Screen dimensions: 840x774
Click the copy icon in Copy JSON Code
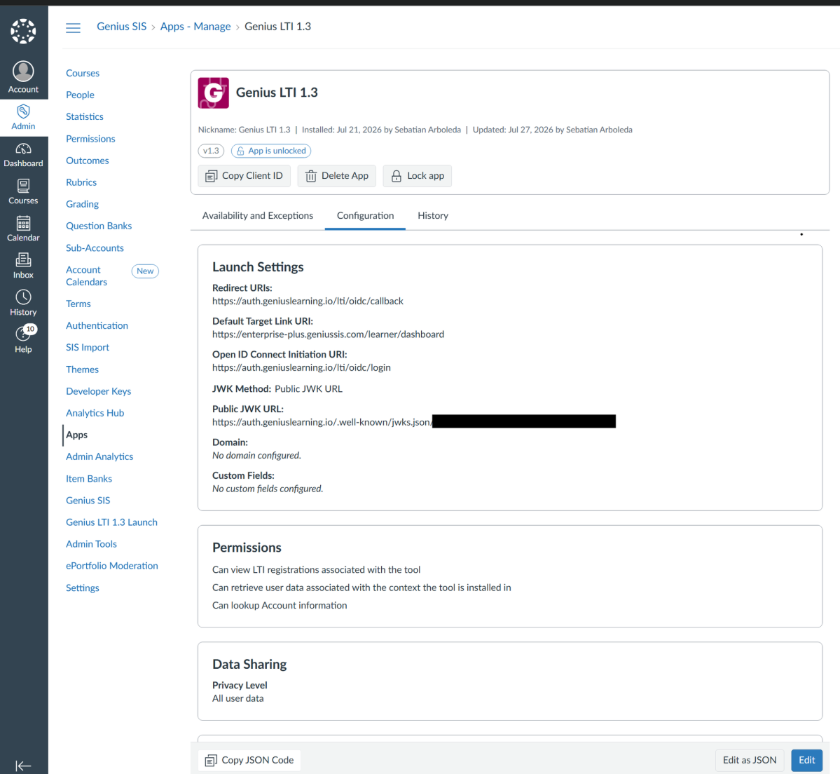211,760
